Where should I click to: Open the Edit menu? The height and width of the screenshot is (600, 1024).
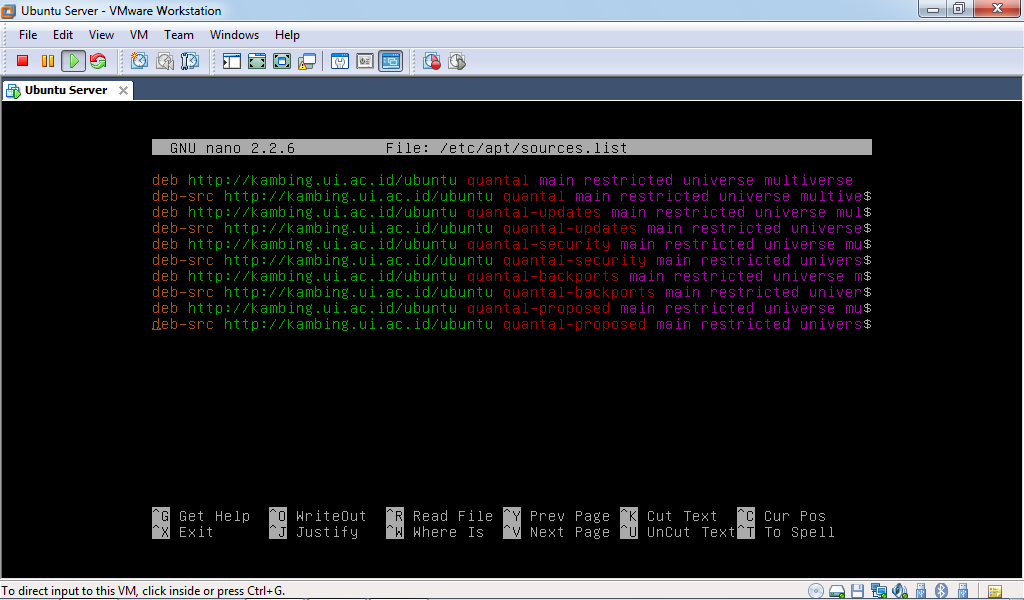(63, 35)
